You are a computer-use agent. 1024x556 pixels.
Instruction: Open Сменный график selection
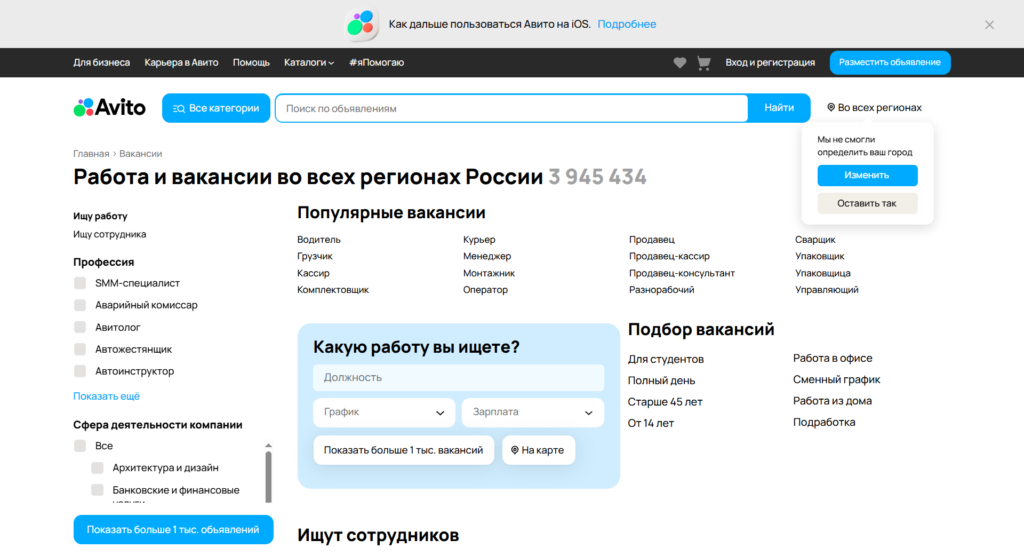pos(837,380)
